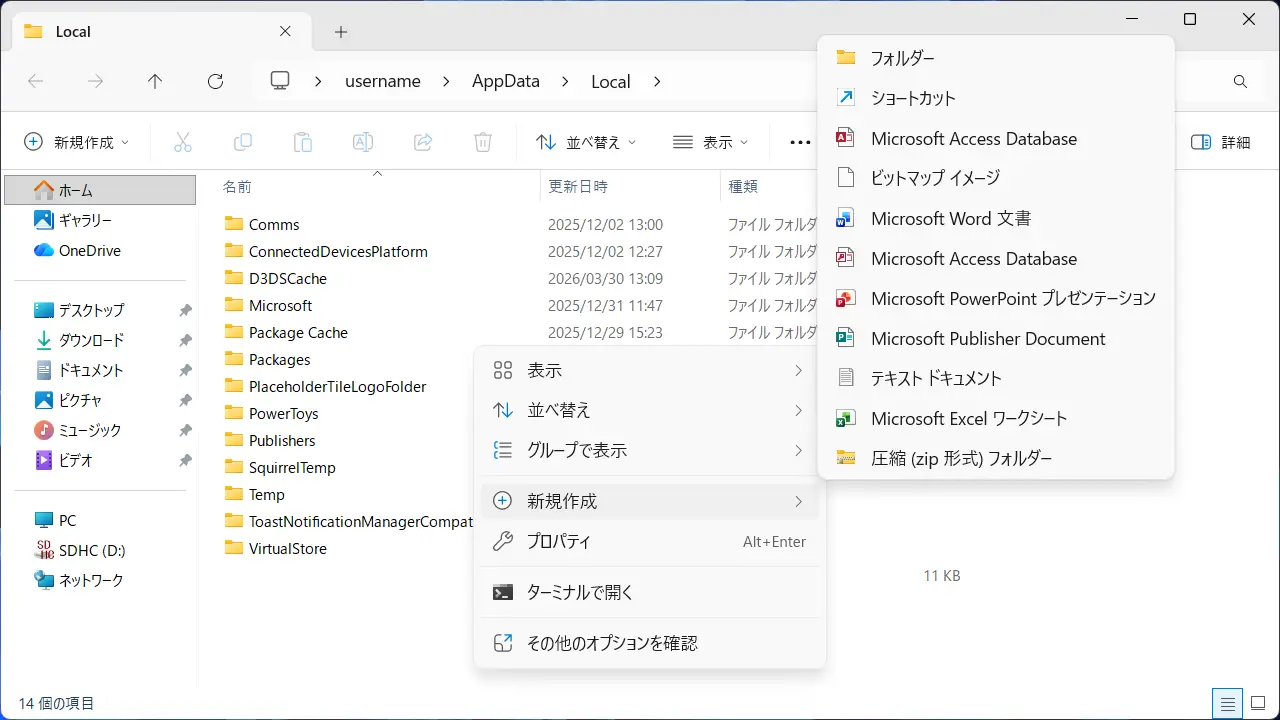
Task: Click the 更新日時 column header
Action: pos(577,186)
